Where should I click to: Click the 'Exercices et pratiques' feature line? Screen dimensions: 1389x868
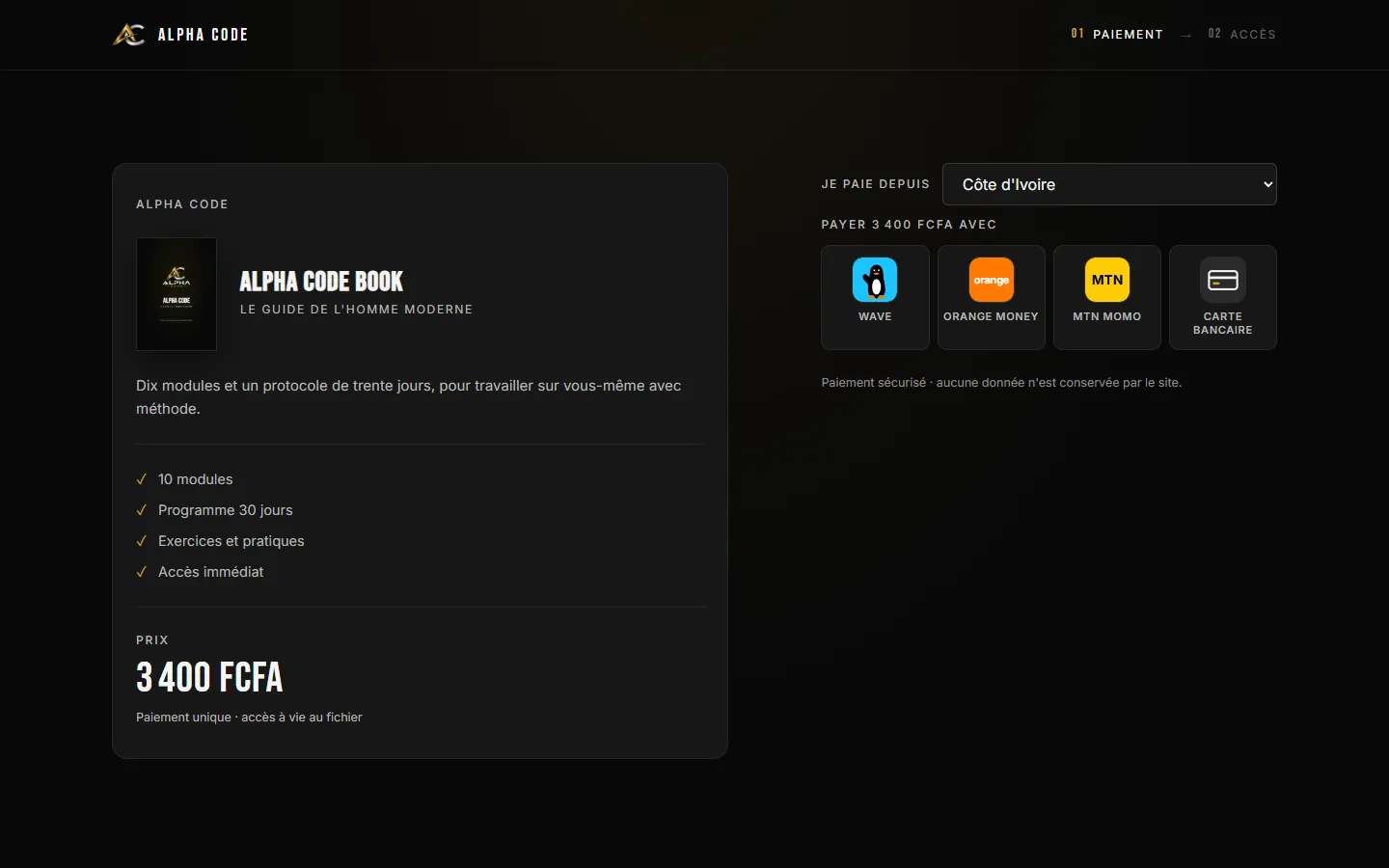(231, 541)
